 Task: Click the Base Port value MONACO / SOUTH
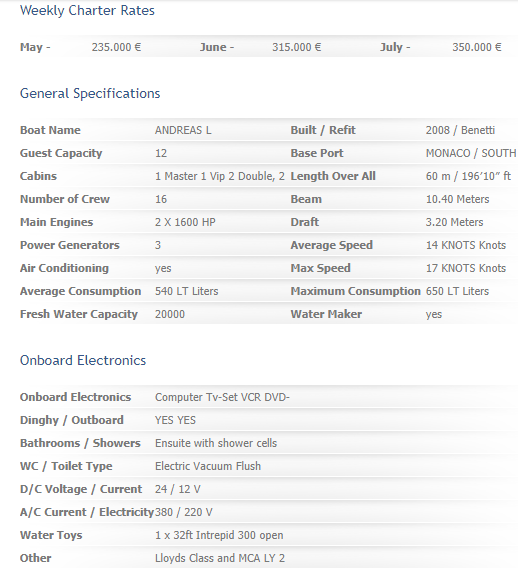471,153
